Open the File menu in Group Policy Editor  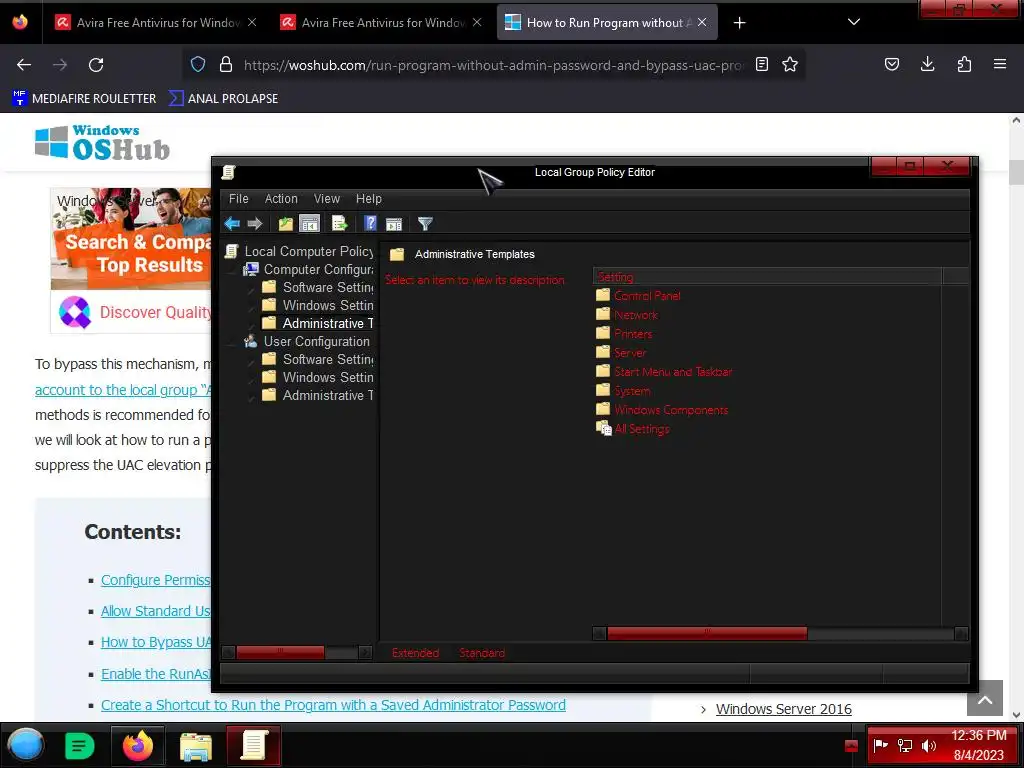coord(238,199)
